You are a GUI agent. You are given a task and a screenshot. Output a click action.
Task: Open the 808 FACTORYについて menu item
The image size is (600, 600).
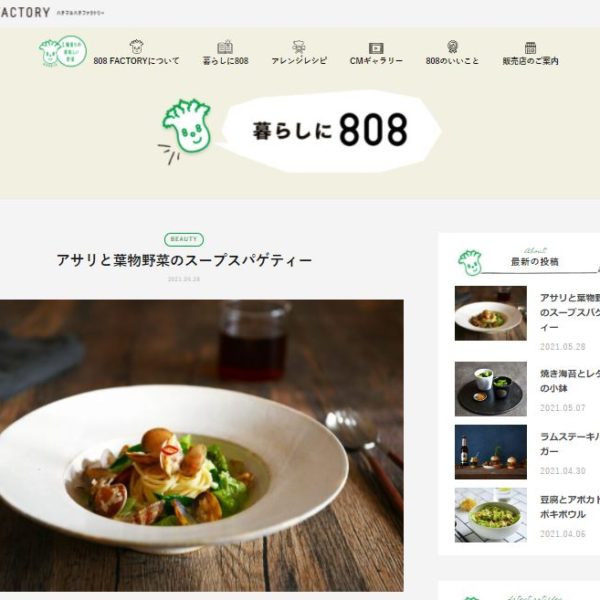coord(136,61)
